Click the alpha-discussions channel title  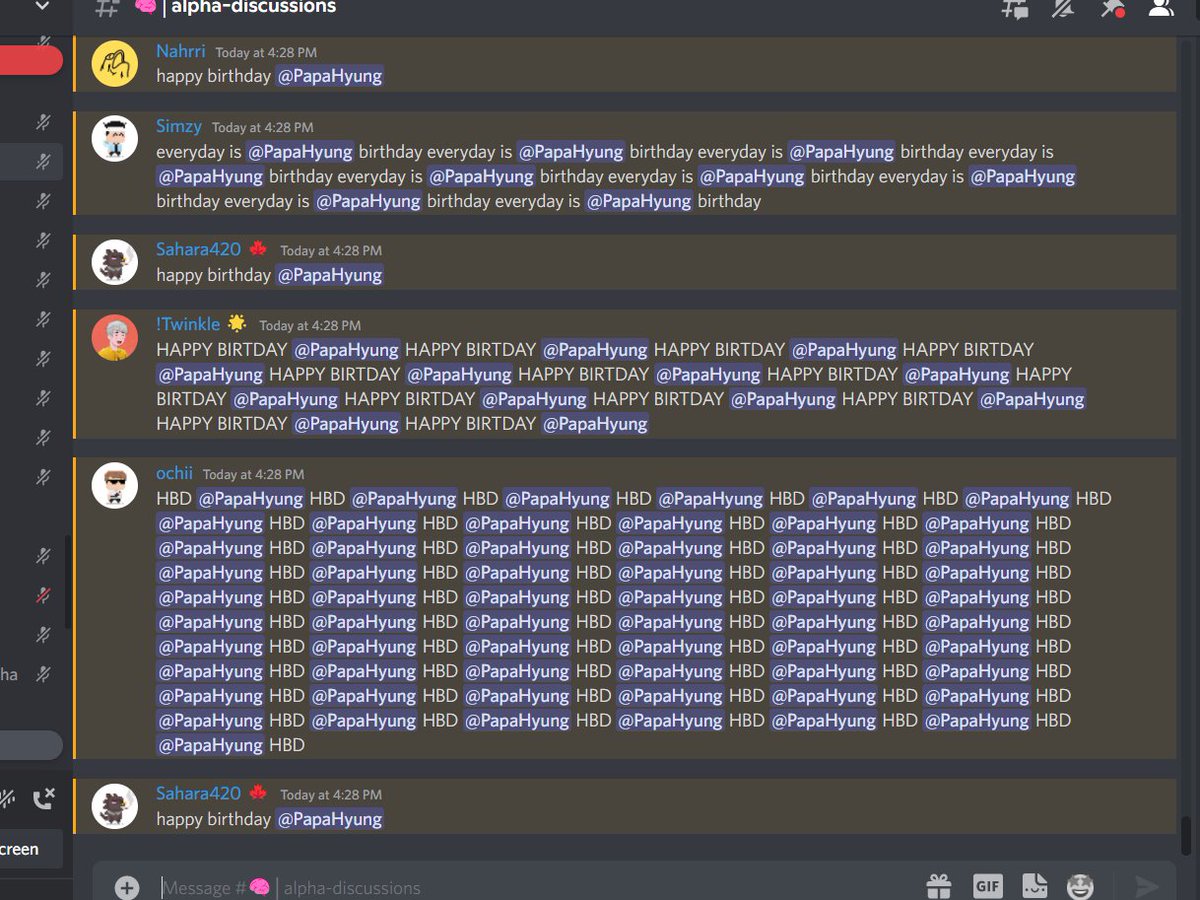[x=254, y=8]
